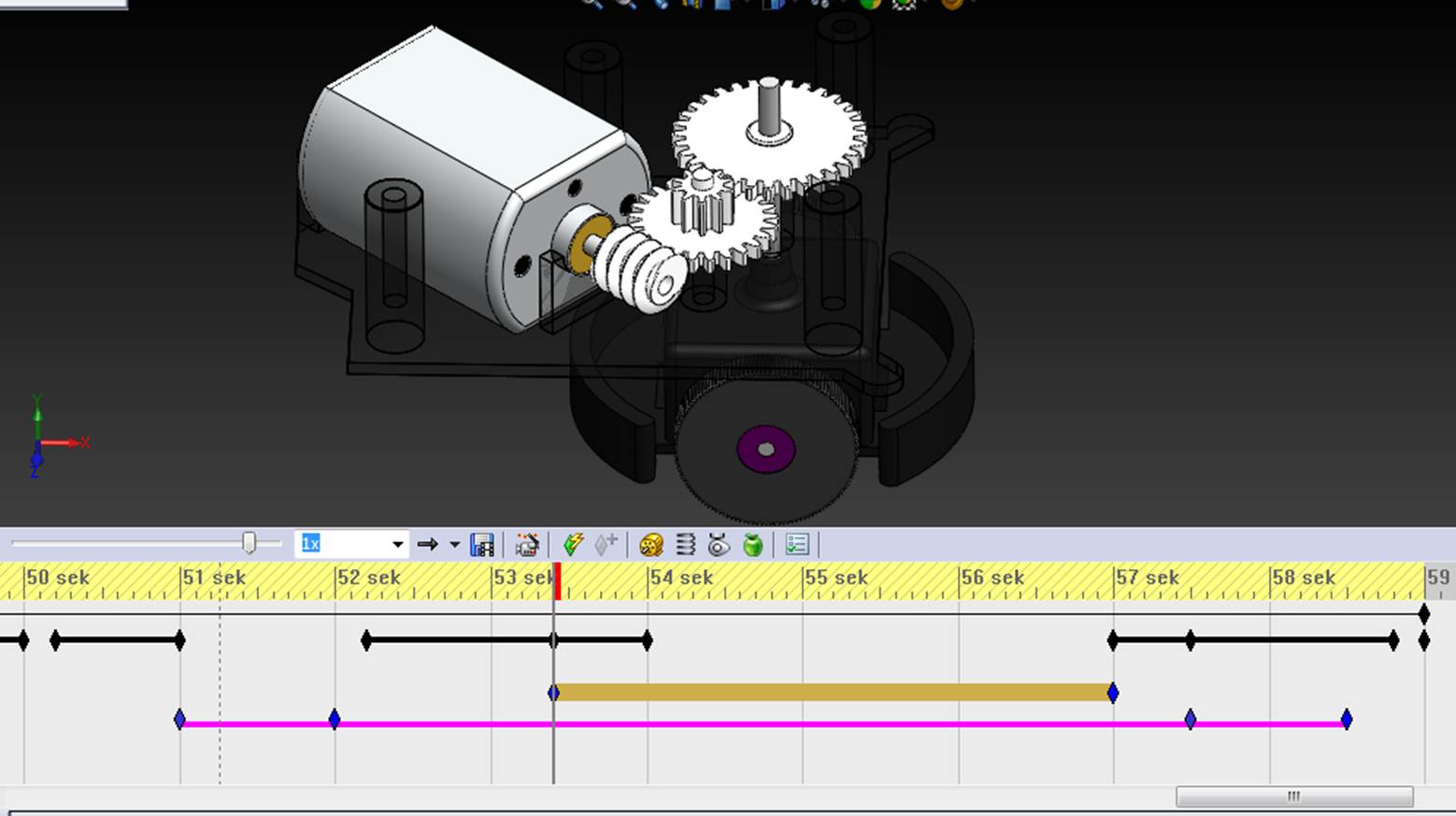
Task: Click the Contact icon in motion toolbar
Action: pyautogui.click(x=718, y=544)
